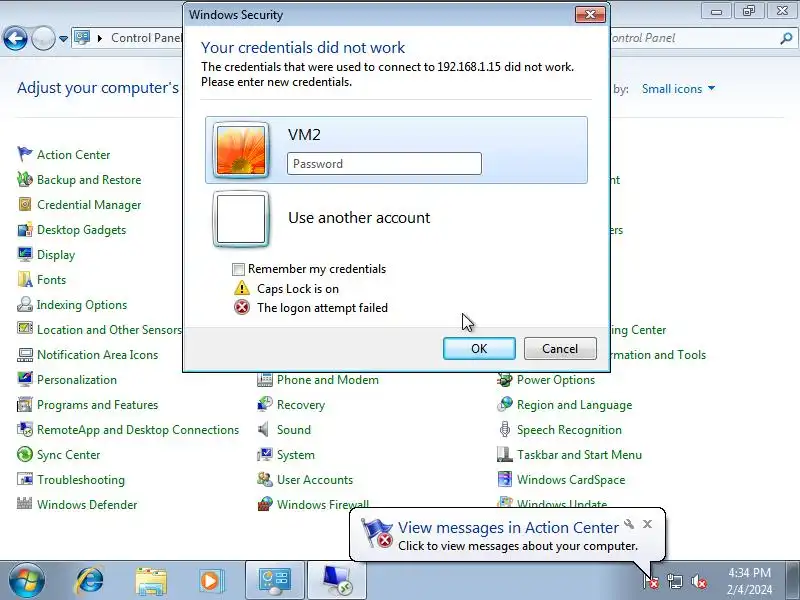Image resolution: width=800 pixels, height=600 pixels.
Task: Open the Windows CardSpace icon
Action: [x=504, y=479]
